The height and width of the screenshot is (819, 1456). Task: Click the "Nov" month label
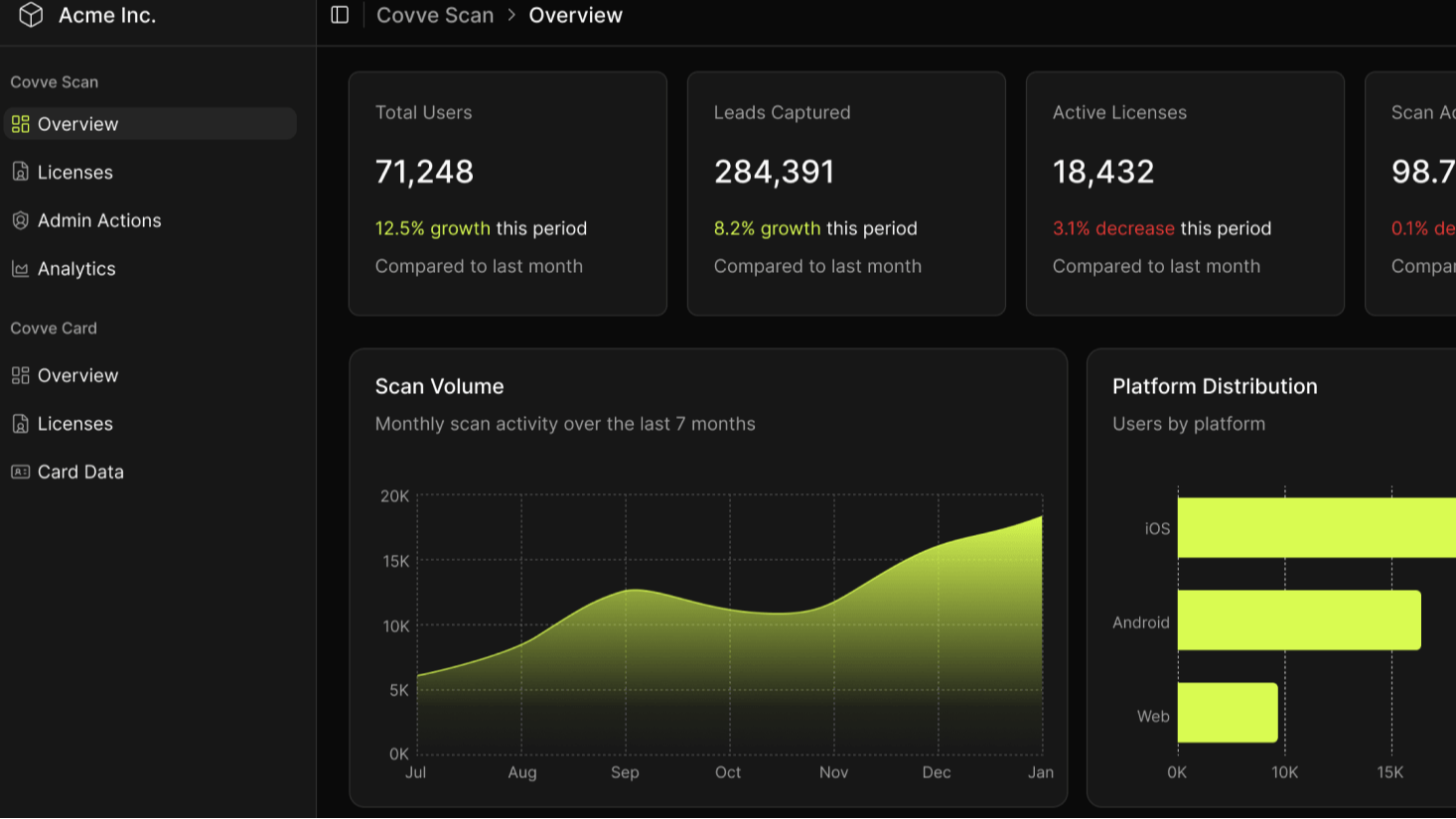click(x=834, y=772)
